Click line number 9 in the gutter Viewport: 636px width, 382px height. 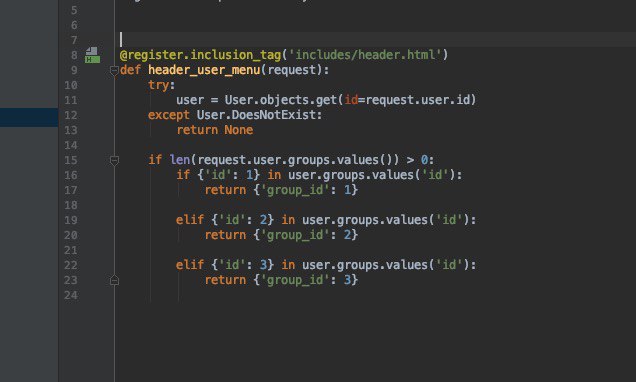coord(74,71)
